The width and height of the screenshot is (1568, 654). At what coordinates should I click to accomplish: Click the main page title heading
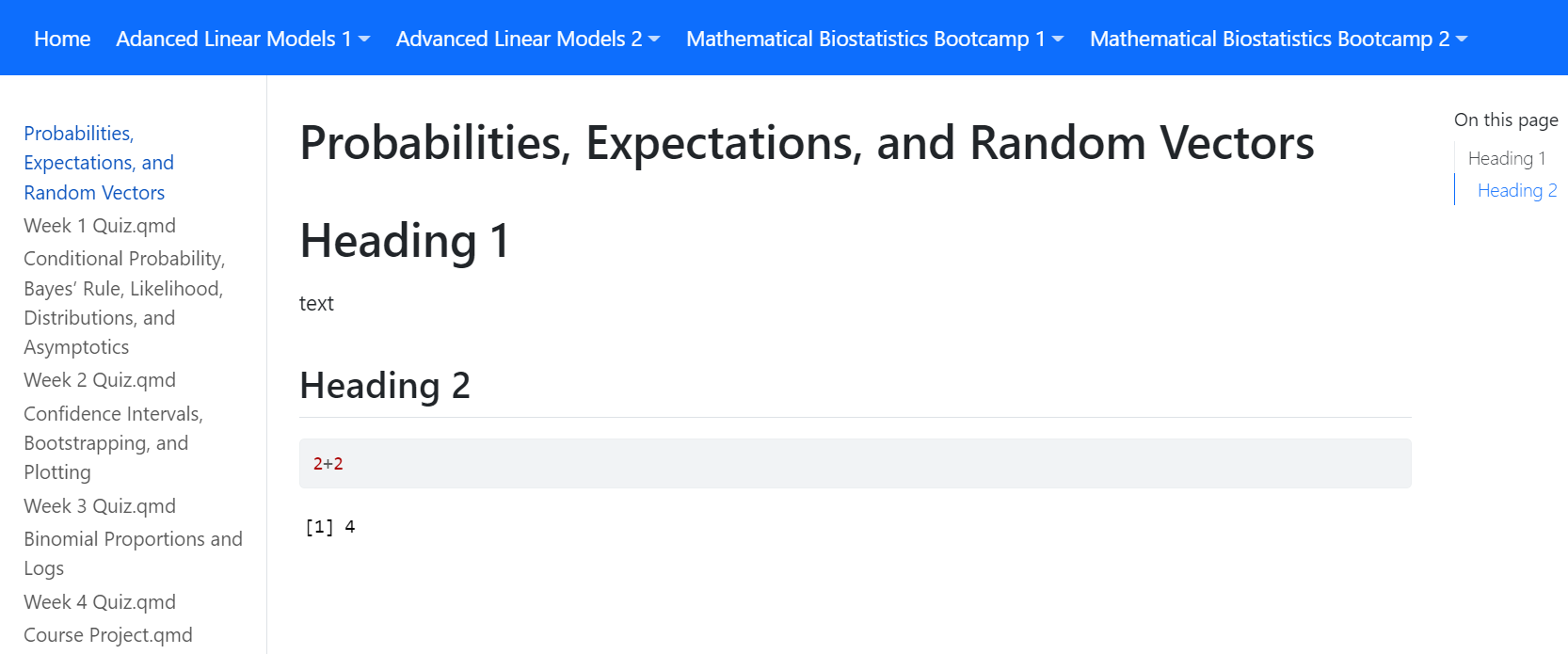[x=807, y=143]
